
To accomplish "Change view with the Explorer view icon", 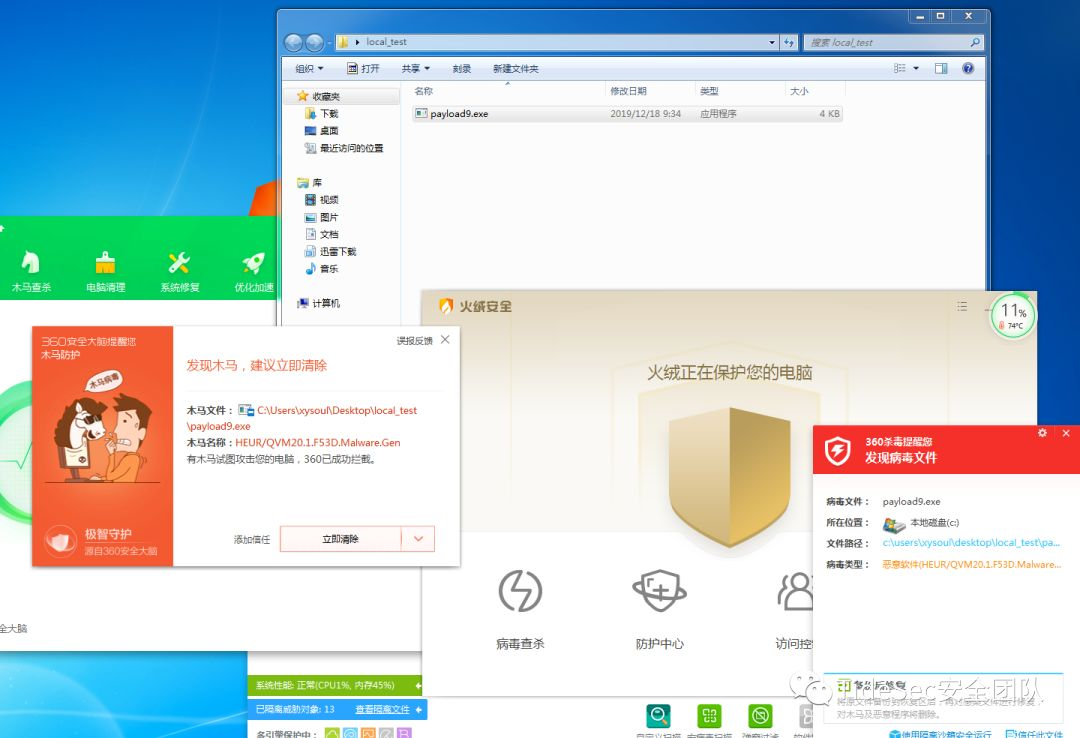I will (900, 68).
